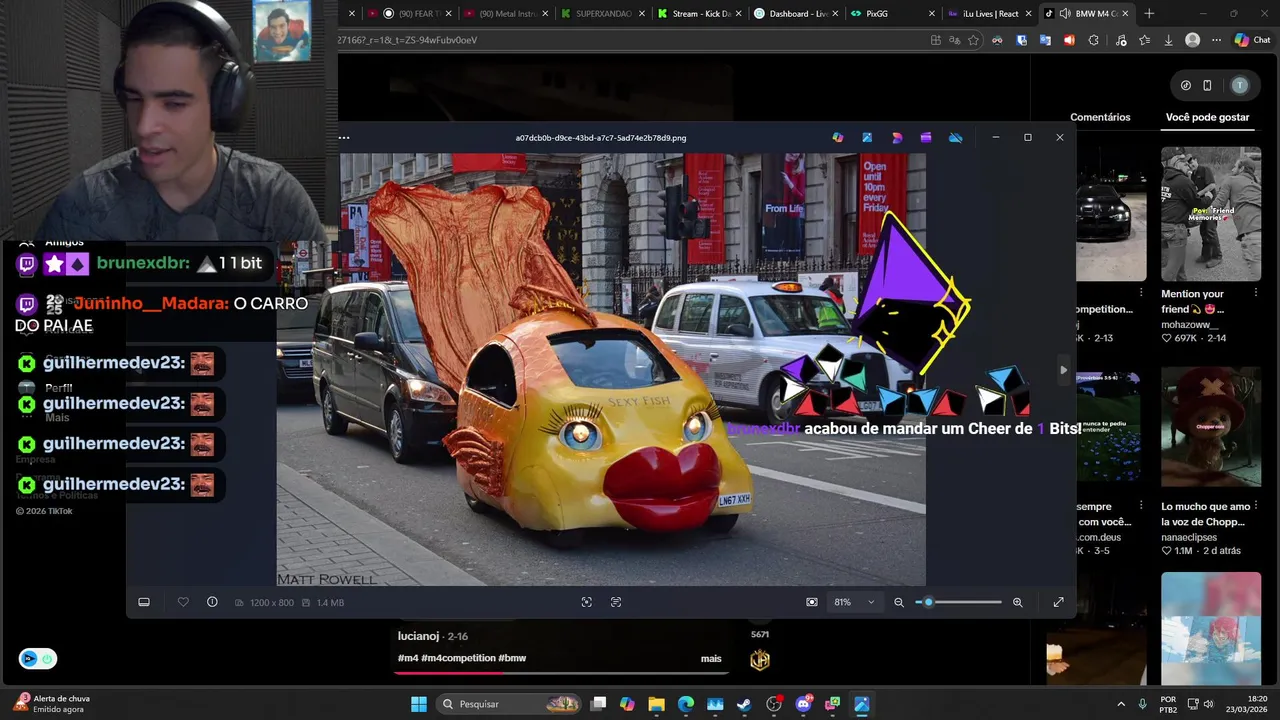Open Discord from the taskbar

point(803,704)
